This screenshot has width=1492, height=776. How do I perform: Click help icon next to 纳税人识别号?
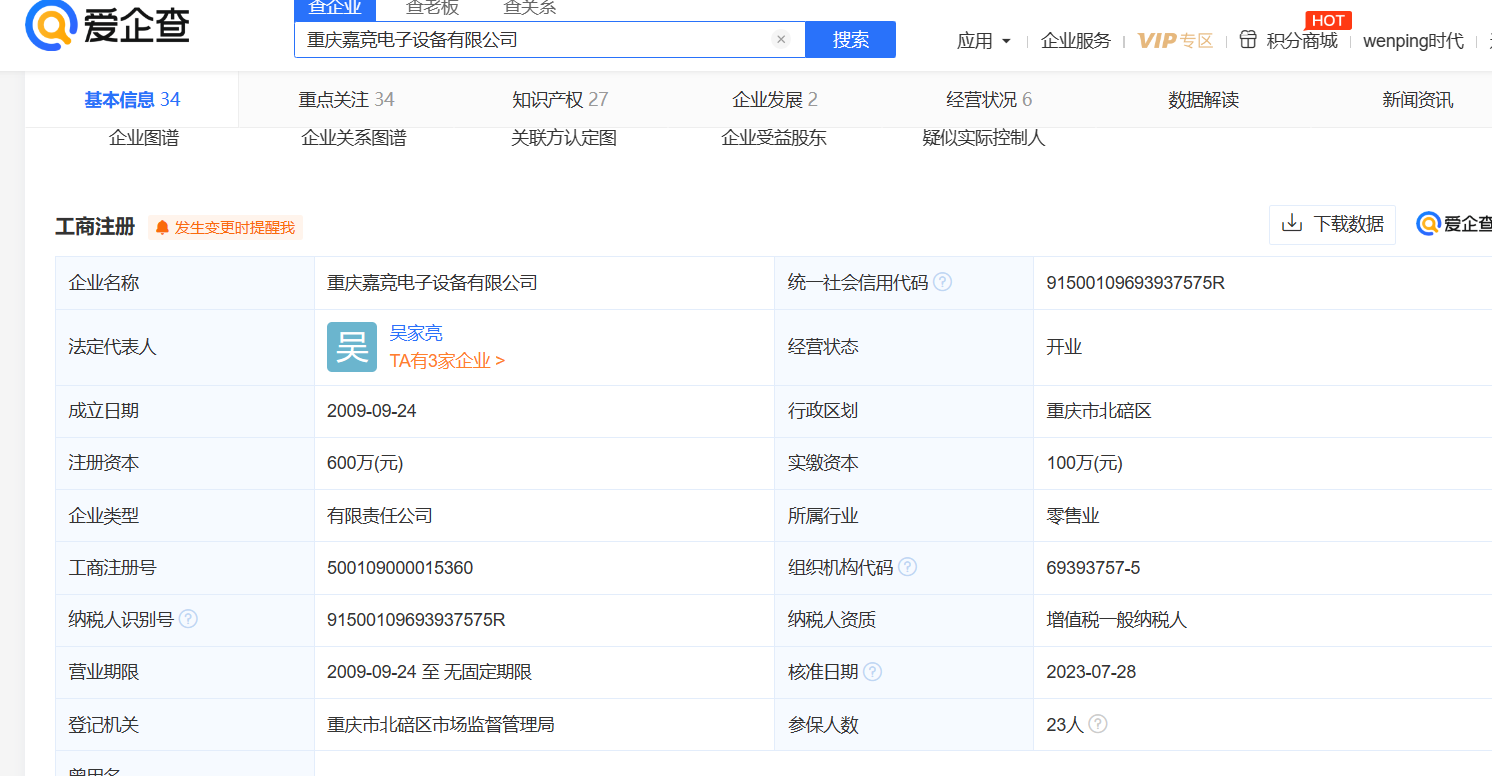coord(188,619)
